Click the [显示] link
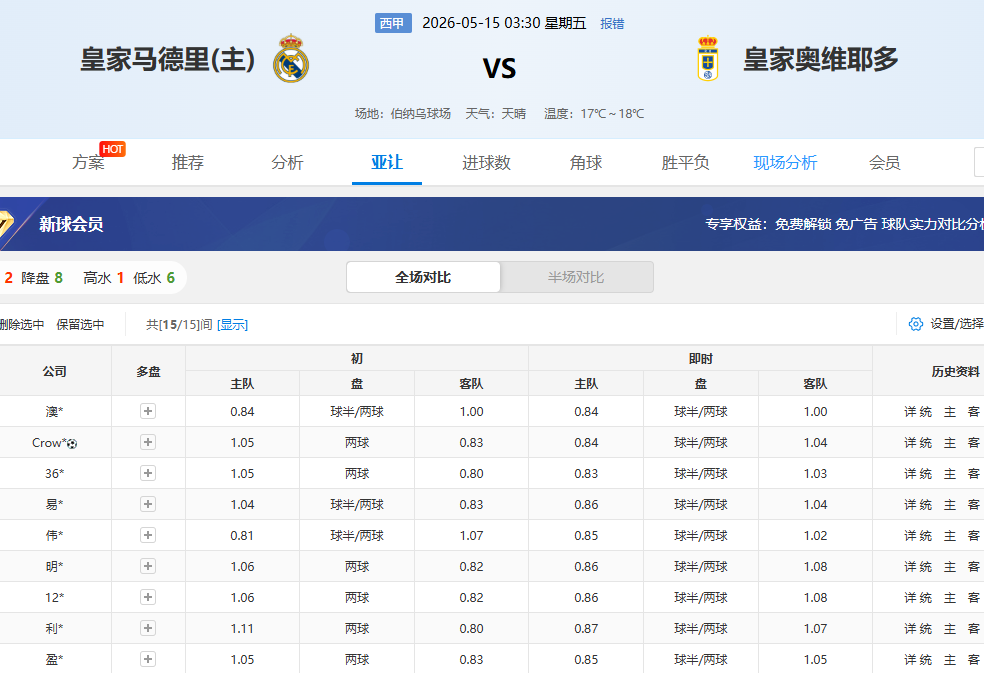 [232, 325]
